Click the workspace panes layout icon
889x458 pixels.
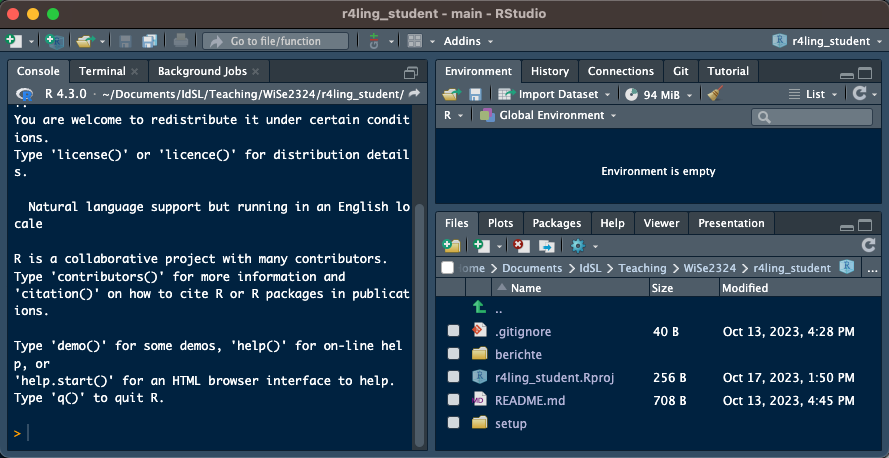415,41
